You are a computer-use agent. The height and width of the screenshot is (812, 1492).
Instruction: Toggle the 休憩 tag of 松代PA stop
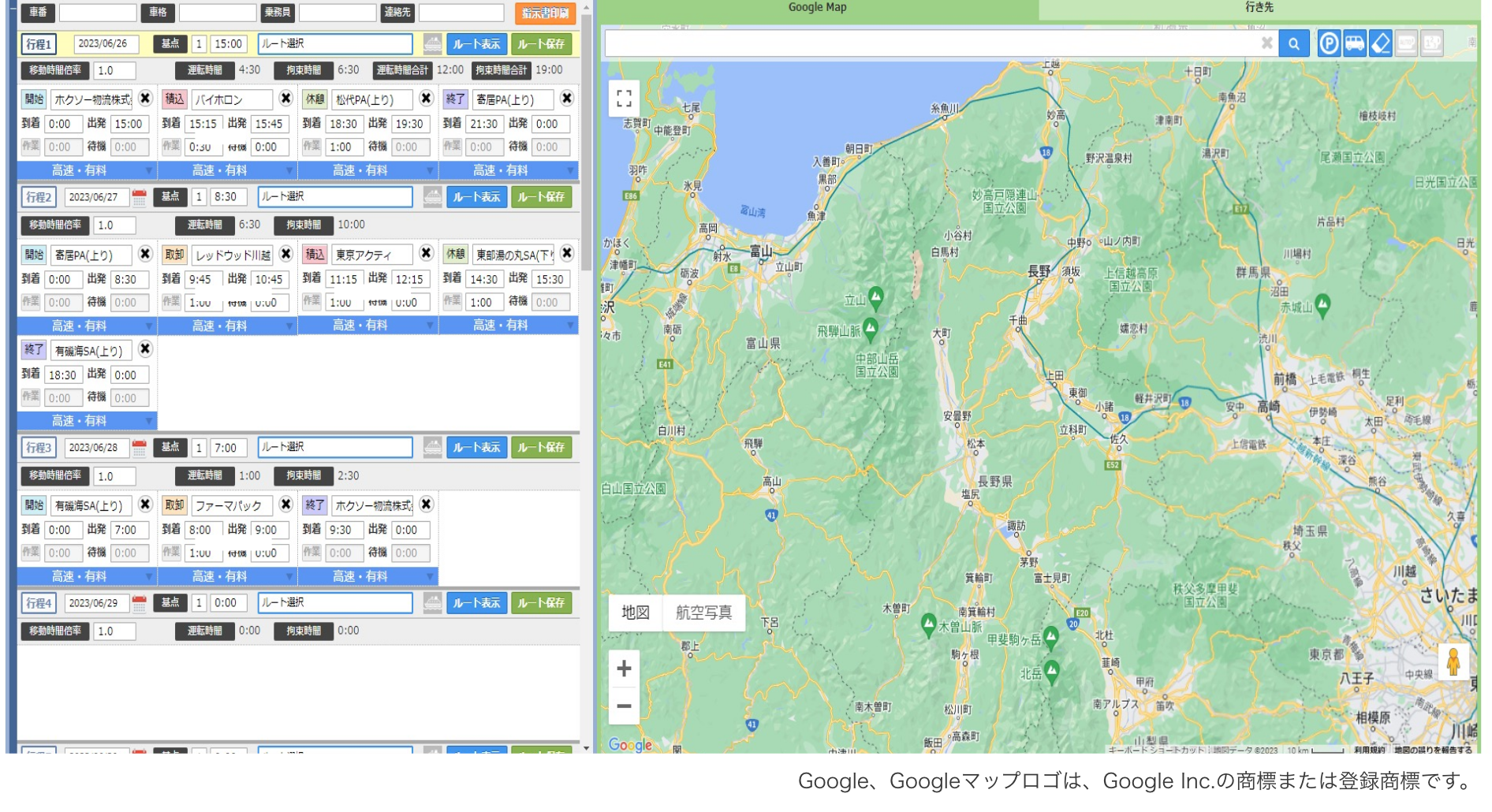coord(315,99)
